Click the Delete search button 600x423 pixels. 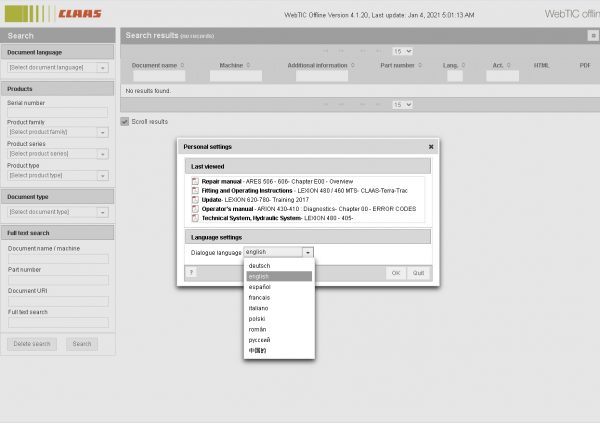tap(32, 344)
